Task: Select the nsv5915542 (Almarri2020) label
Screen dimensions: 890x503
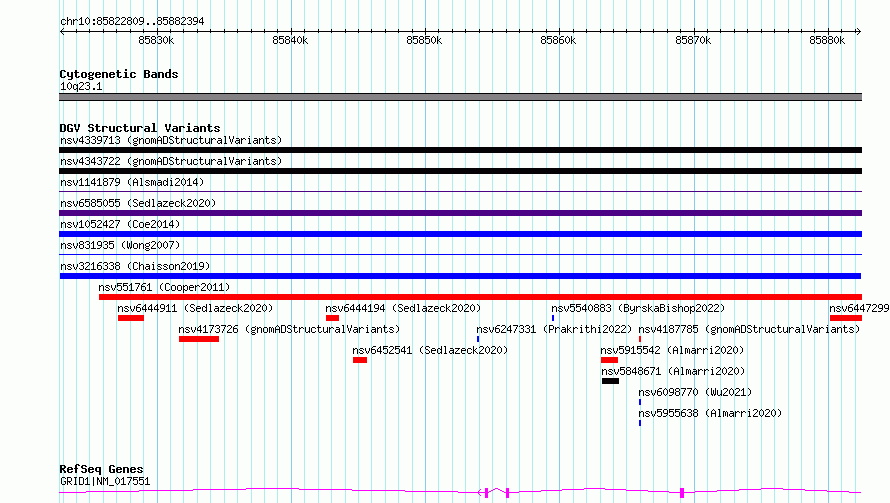Action: tap(672, 350)
